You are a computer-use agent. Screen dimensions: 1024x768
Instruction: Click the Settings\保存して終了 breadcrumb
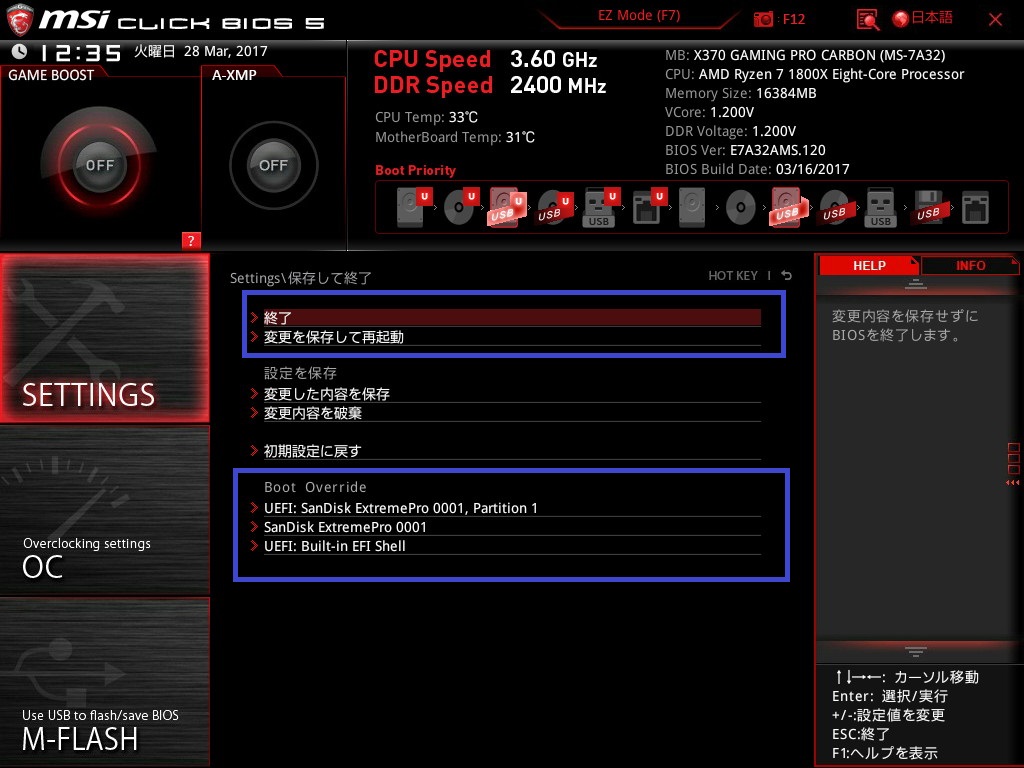pyautogui.click(x=300, y=278)
